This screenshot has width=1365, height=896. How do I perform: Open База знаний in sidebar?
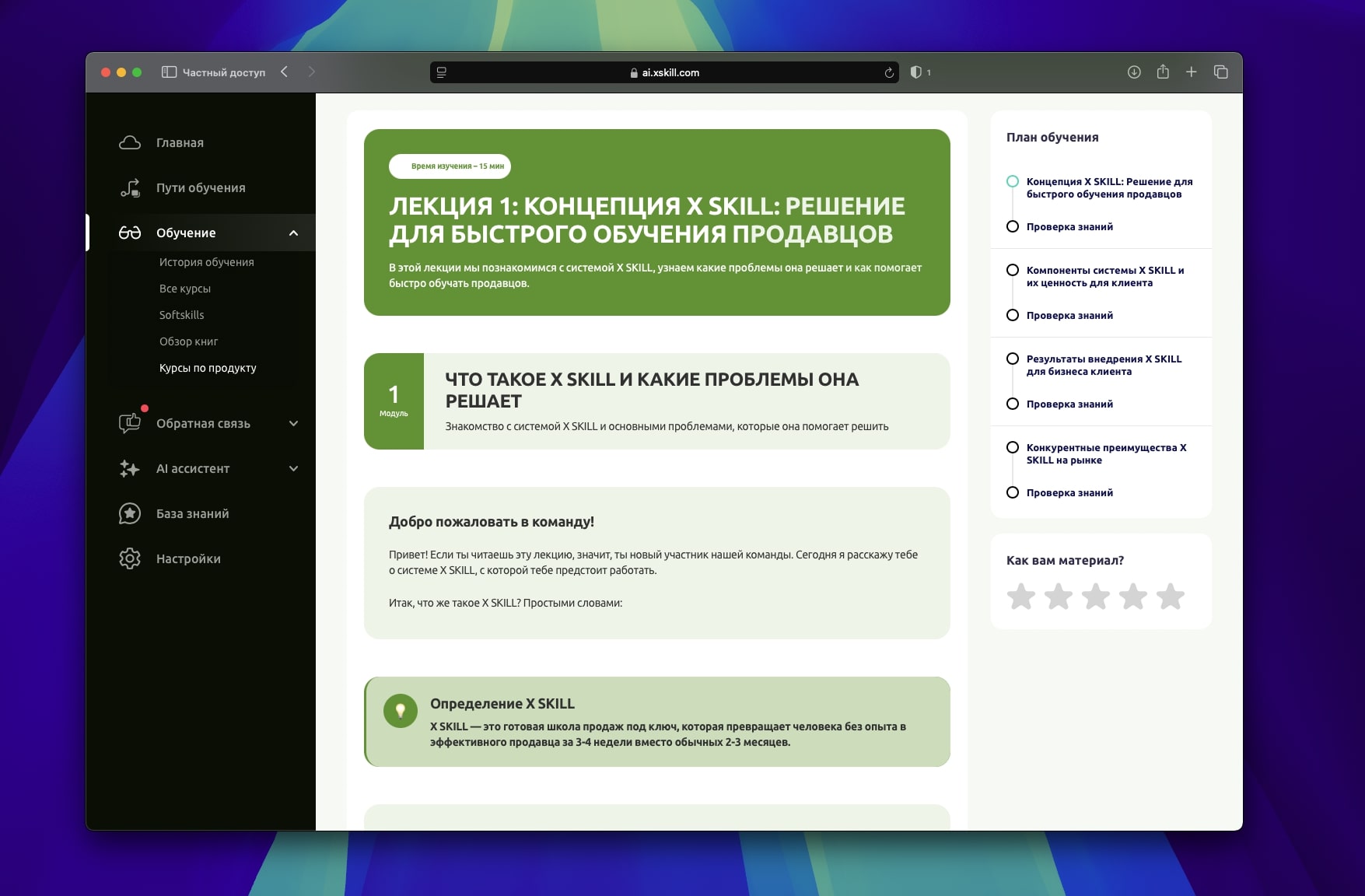[x=193, y=514]
